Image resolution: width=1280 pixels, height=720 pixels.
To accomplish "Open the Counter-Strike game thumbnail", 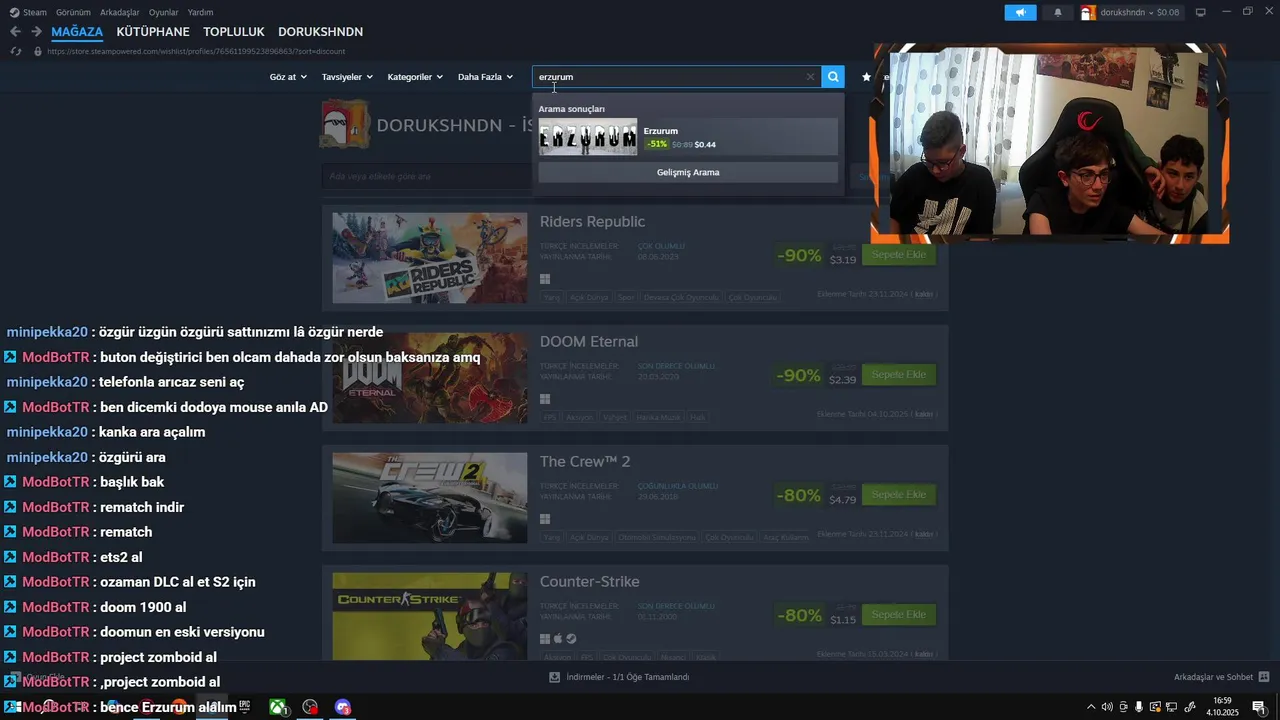I will (430, 616).
